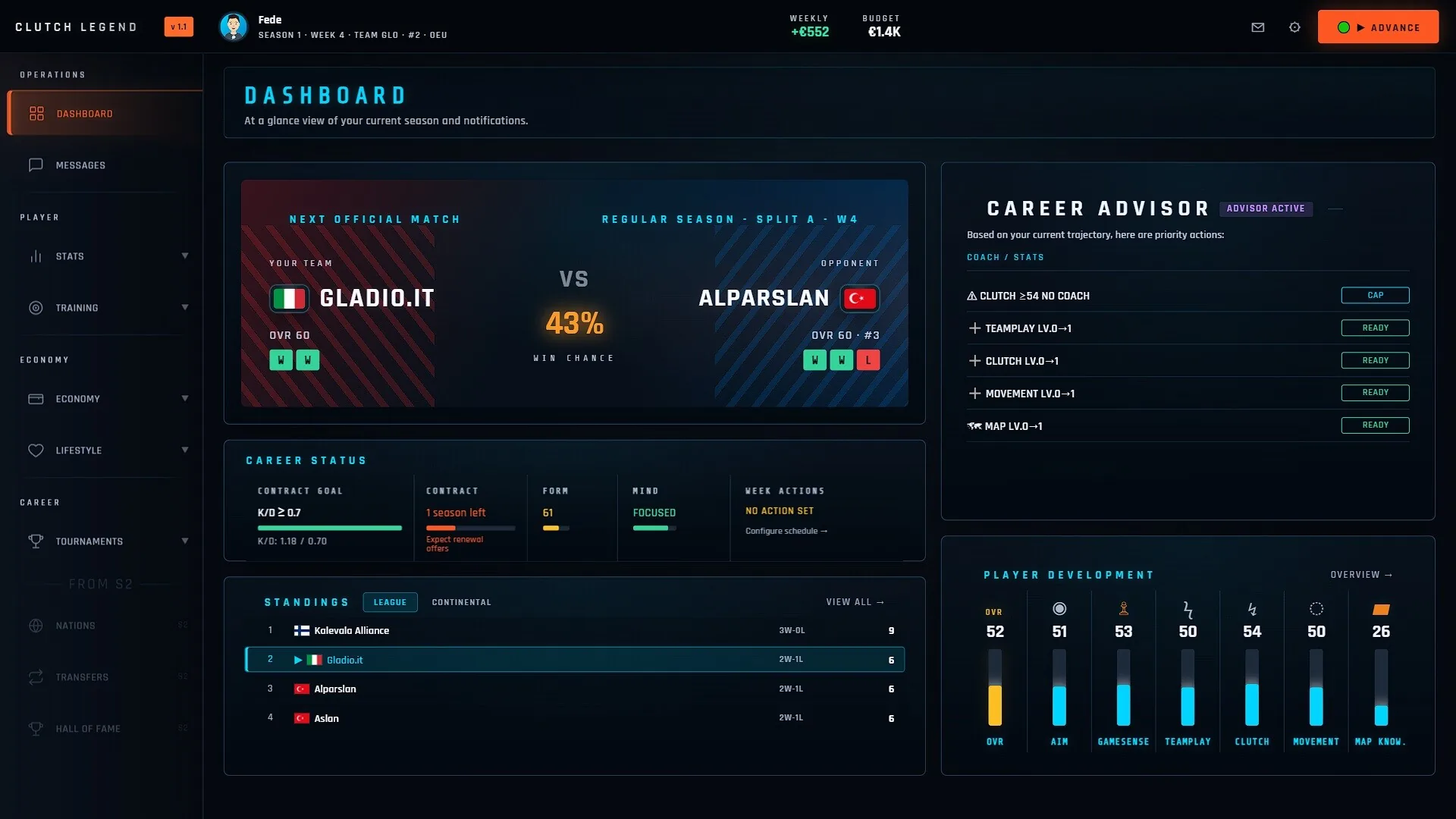Open the Transfers sidebar item
1456x819 pixels.
[x=105, y=677]
